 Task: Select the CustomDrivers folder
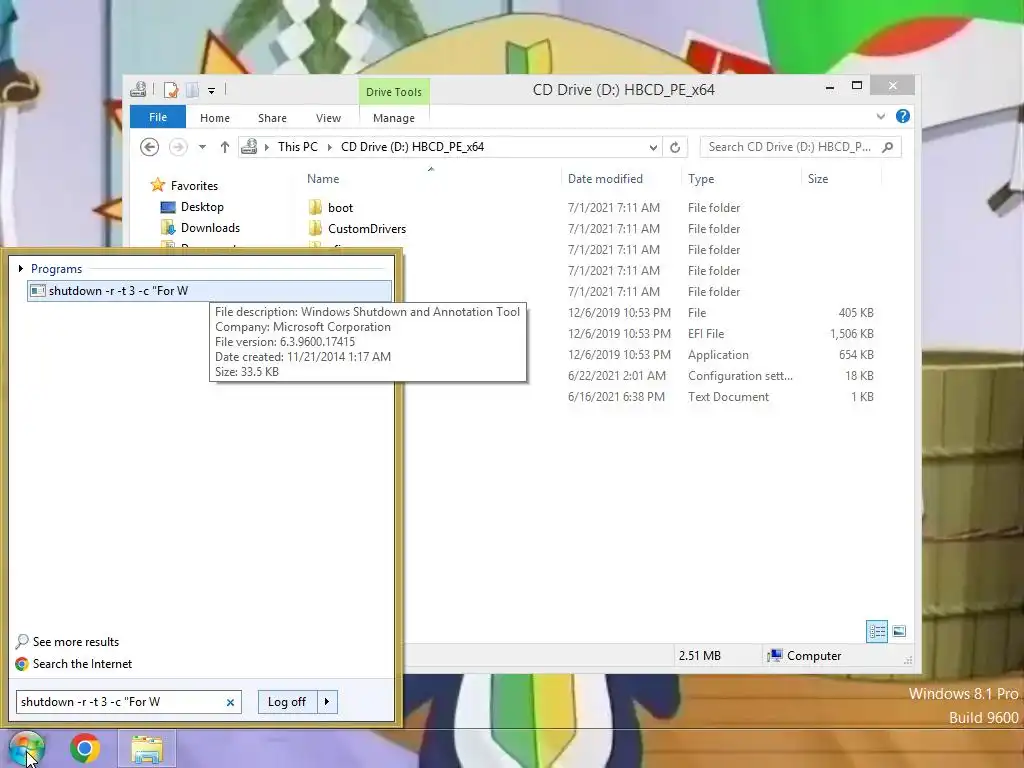pyautogui.click(x=367, y=229)
